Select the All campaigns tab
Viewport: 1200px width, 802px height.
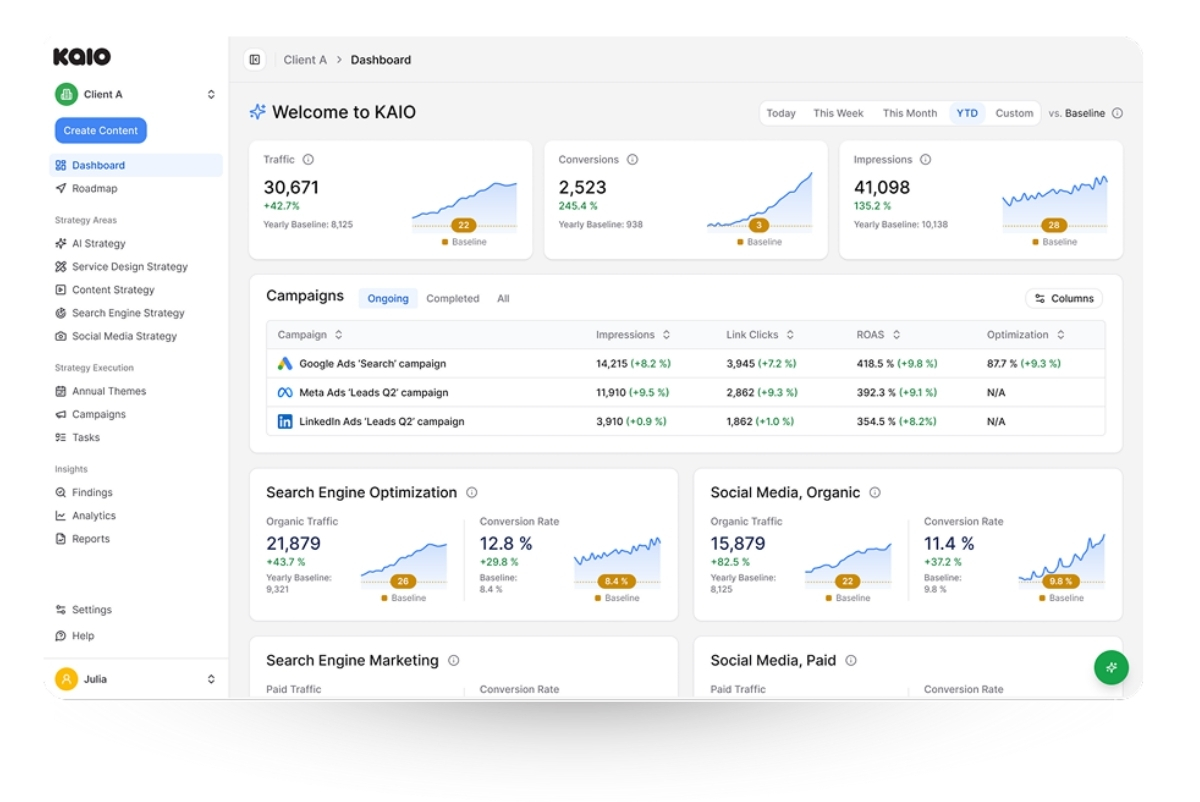[503, 298]
